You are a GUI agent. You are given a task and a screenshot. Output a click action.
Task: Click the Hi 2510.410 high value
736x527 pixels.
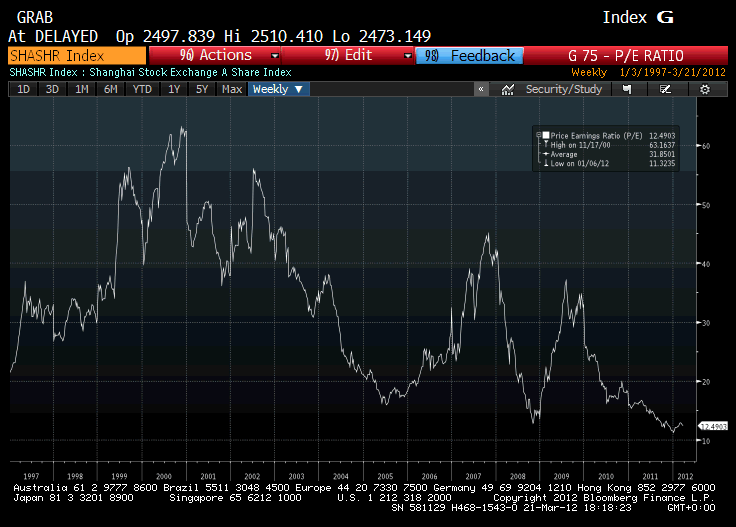pos(273,36)
